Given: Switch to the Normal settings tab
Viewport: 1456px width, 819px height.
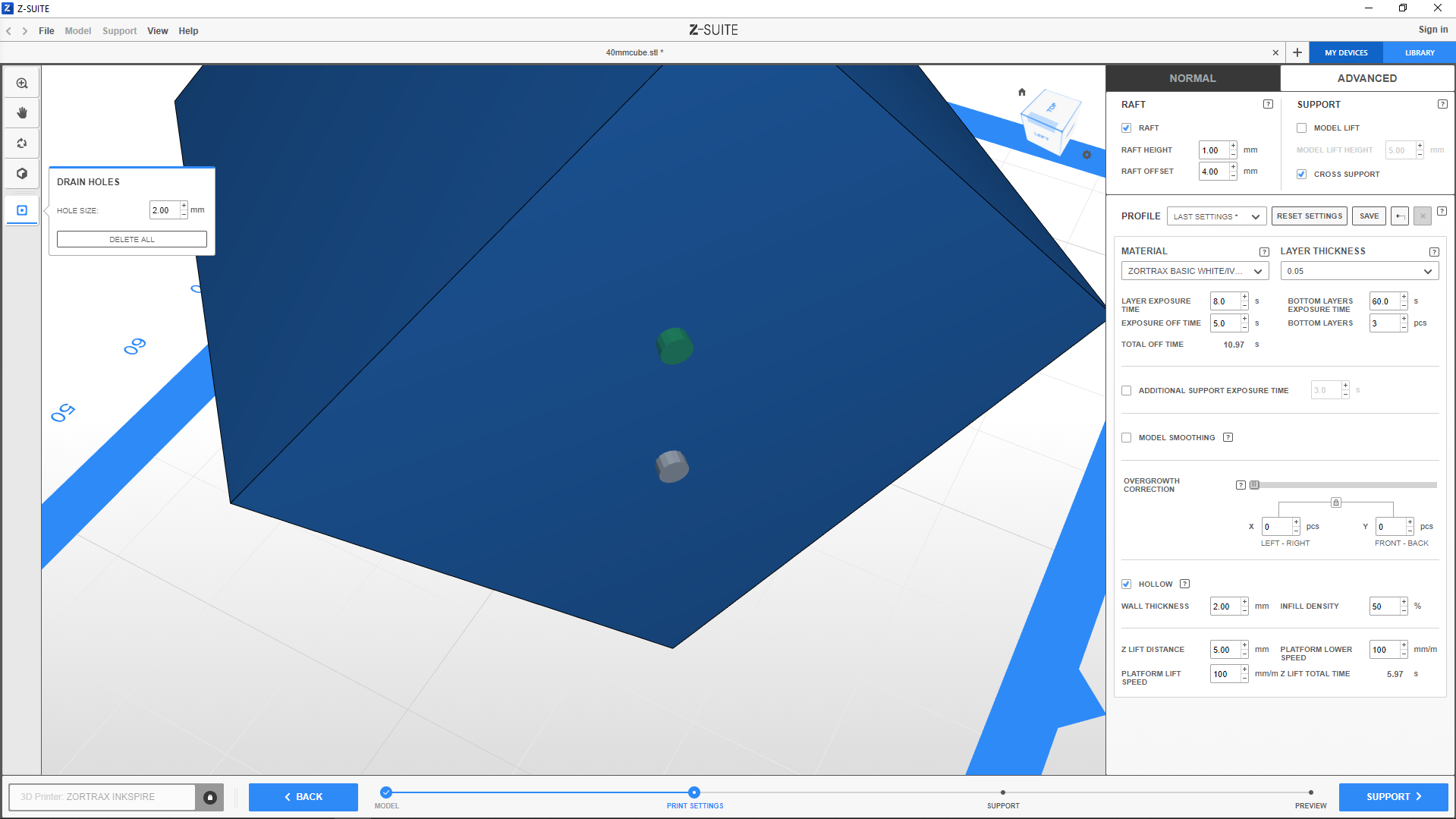Looking at the screenshot, I should [x=1192, y=78].
